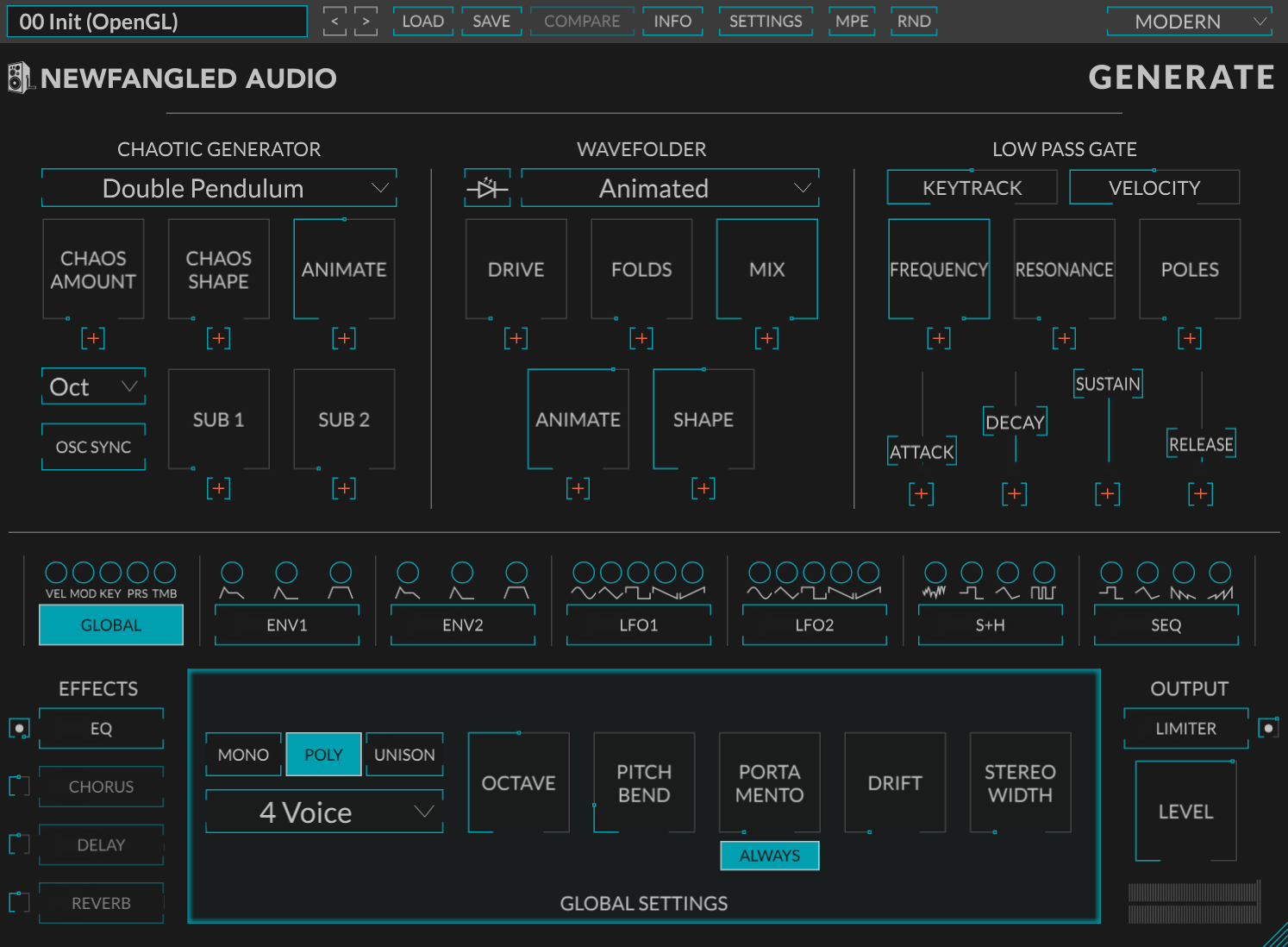
Task: Toggle the portamento ALWAYS button
Action: [x=770, y=856]
